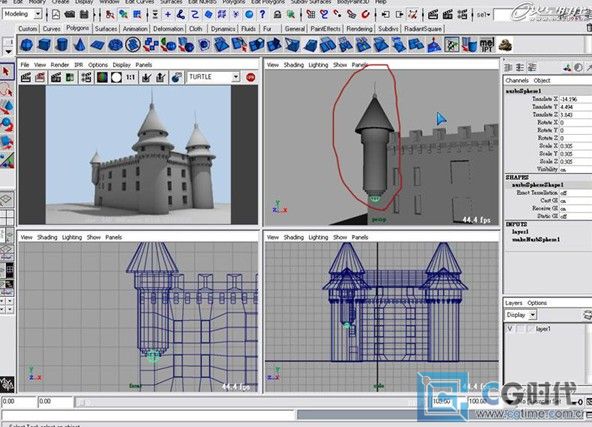Click the question mark icon in status line
The image size is (592, 427).
pos(262,15)
